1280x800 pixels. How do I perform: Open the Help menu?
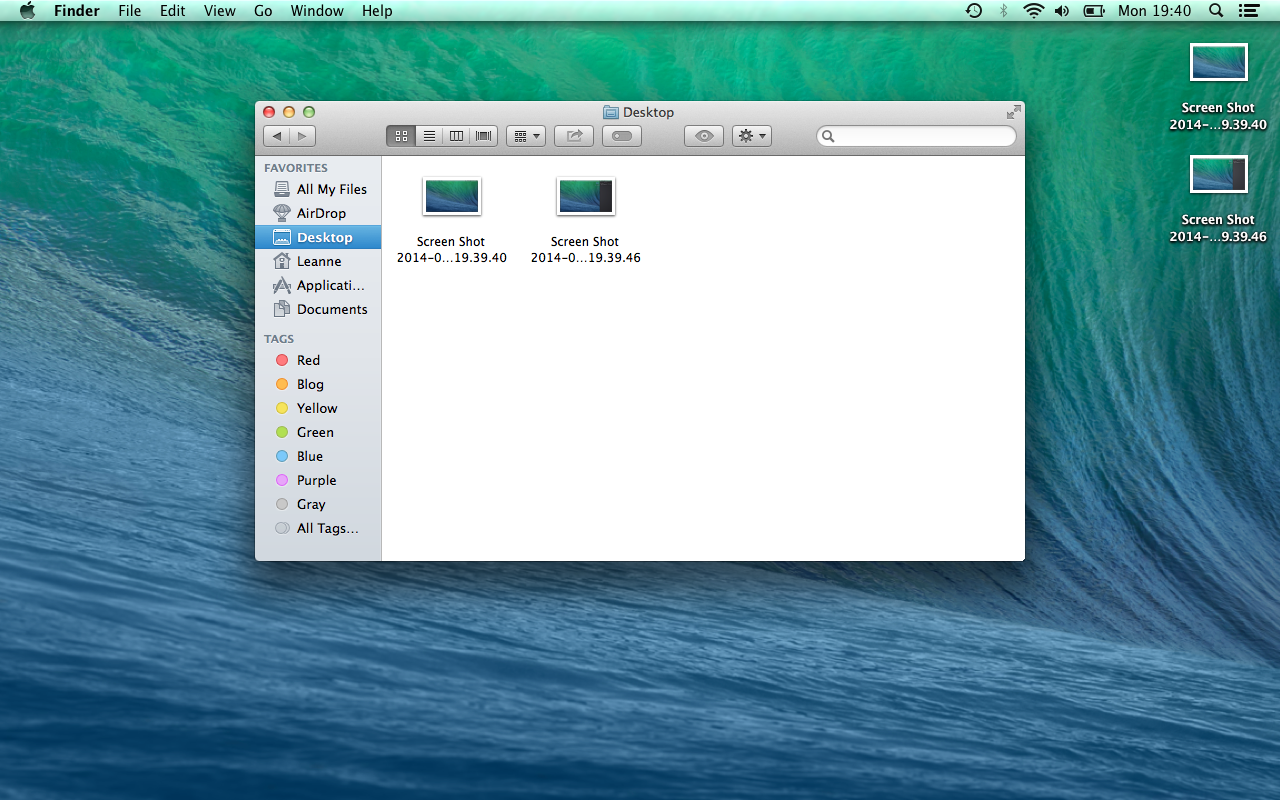[377, 11]
